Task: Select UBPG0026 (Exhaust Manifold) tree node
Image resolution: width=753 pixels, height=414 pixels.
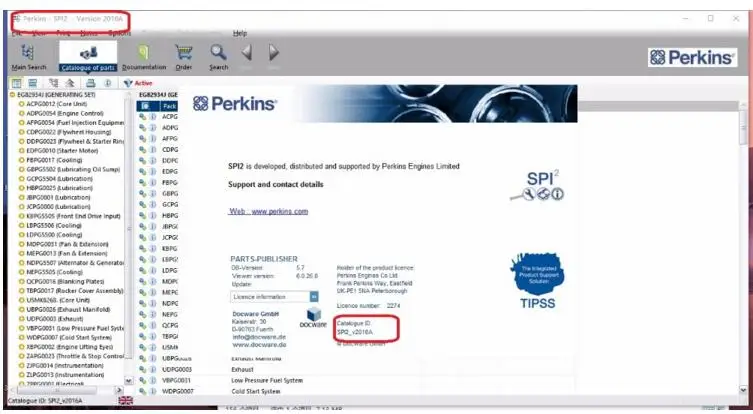Action: click(68, 309)
